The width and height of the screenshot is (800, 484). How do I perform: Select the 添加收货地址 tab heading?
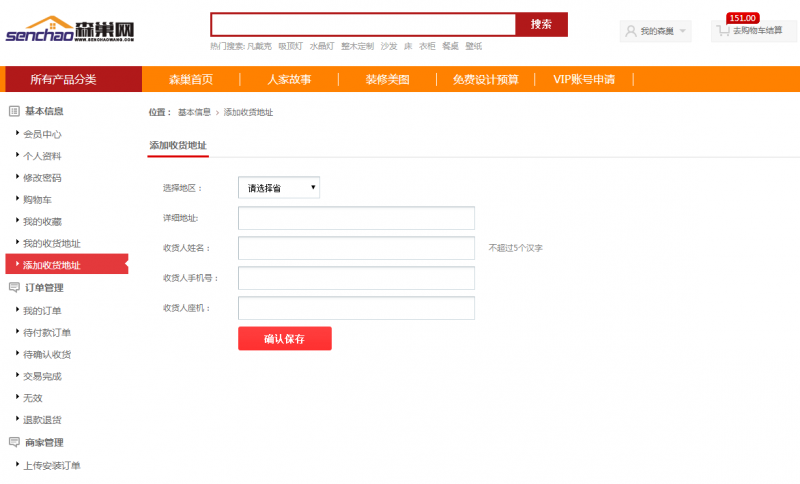tap(178, 145)
